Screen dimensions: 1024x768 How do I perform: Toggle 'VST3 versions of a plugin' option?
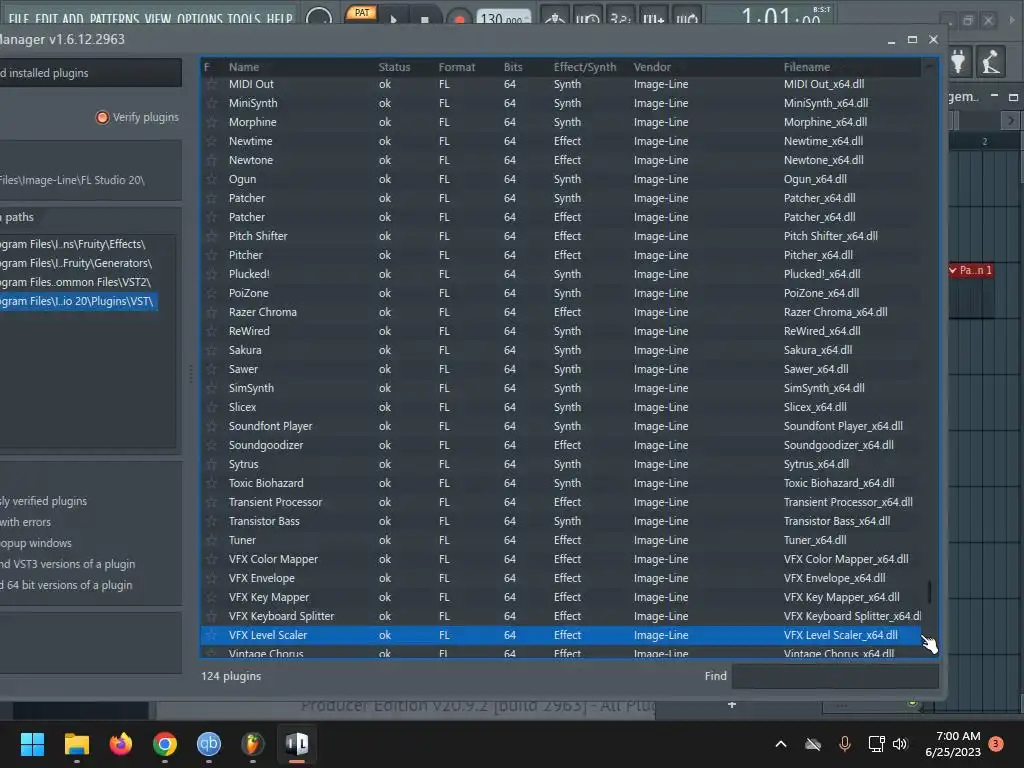click(67, 564)
